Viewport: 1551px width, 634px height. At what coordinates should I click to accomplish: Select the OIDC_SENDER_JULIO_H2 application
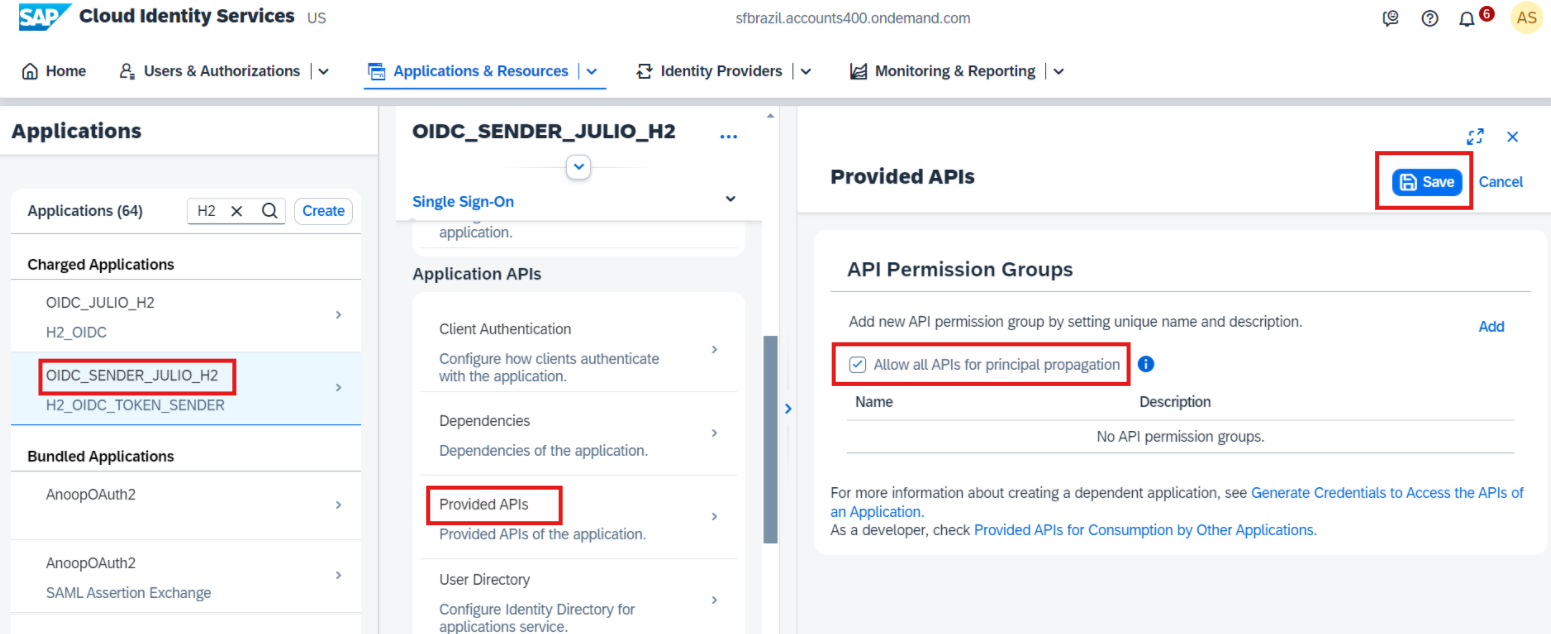tap(186, 388)
